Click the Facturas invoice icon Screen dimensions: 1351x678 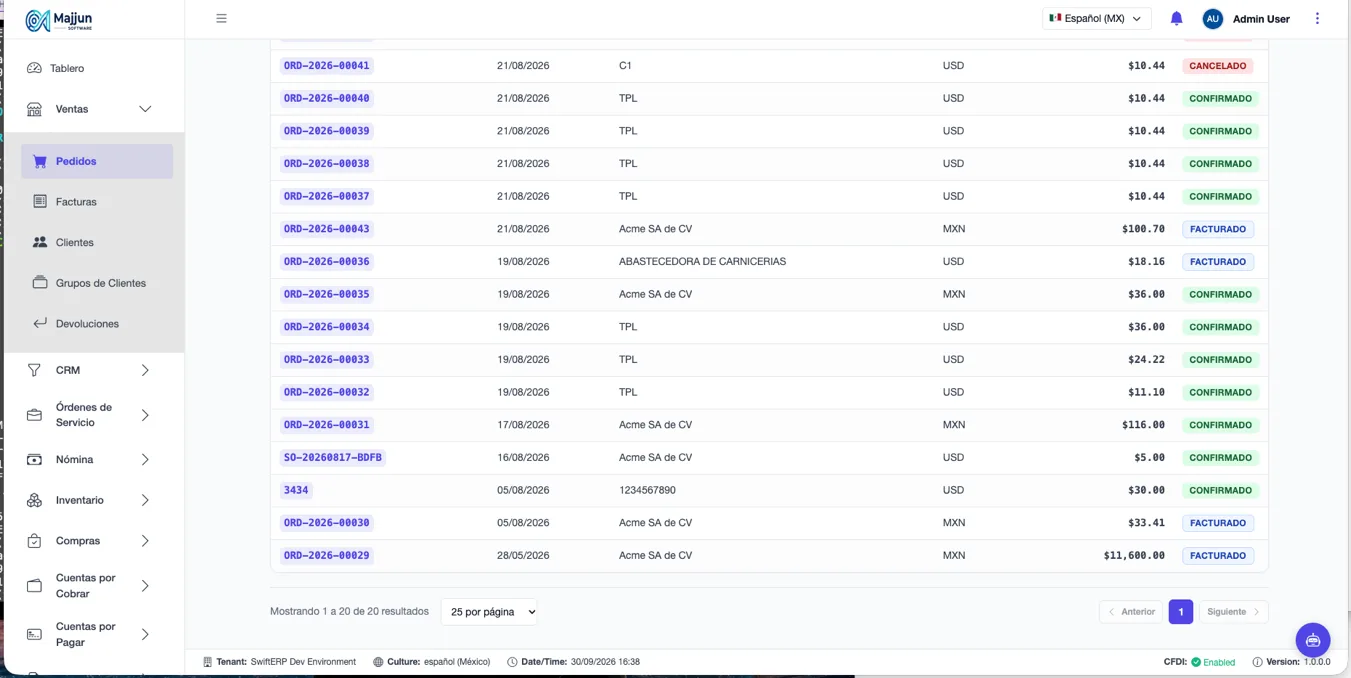coord(40,201)
